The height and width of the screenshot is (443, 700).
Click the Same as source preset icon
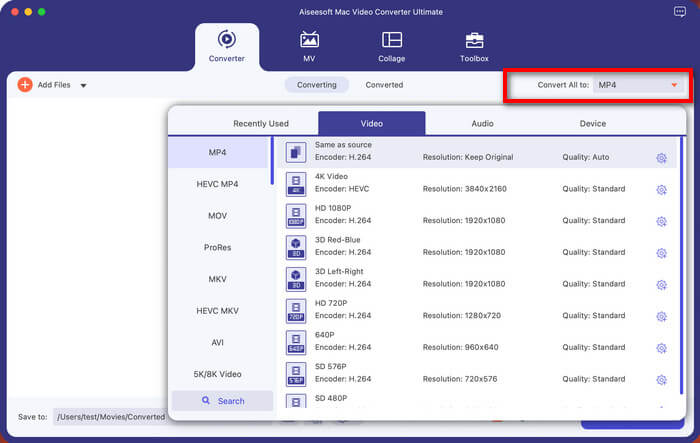pos(296,152)
